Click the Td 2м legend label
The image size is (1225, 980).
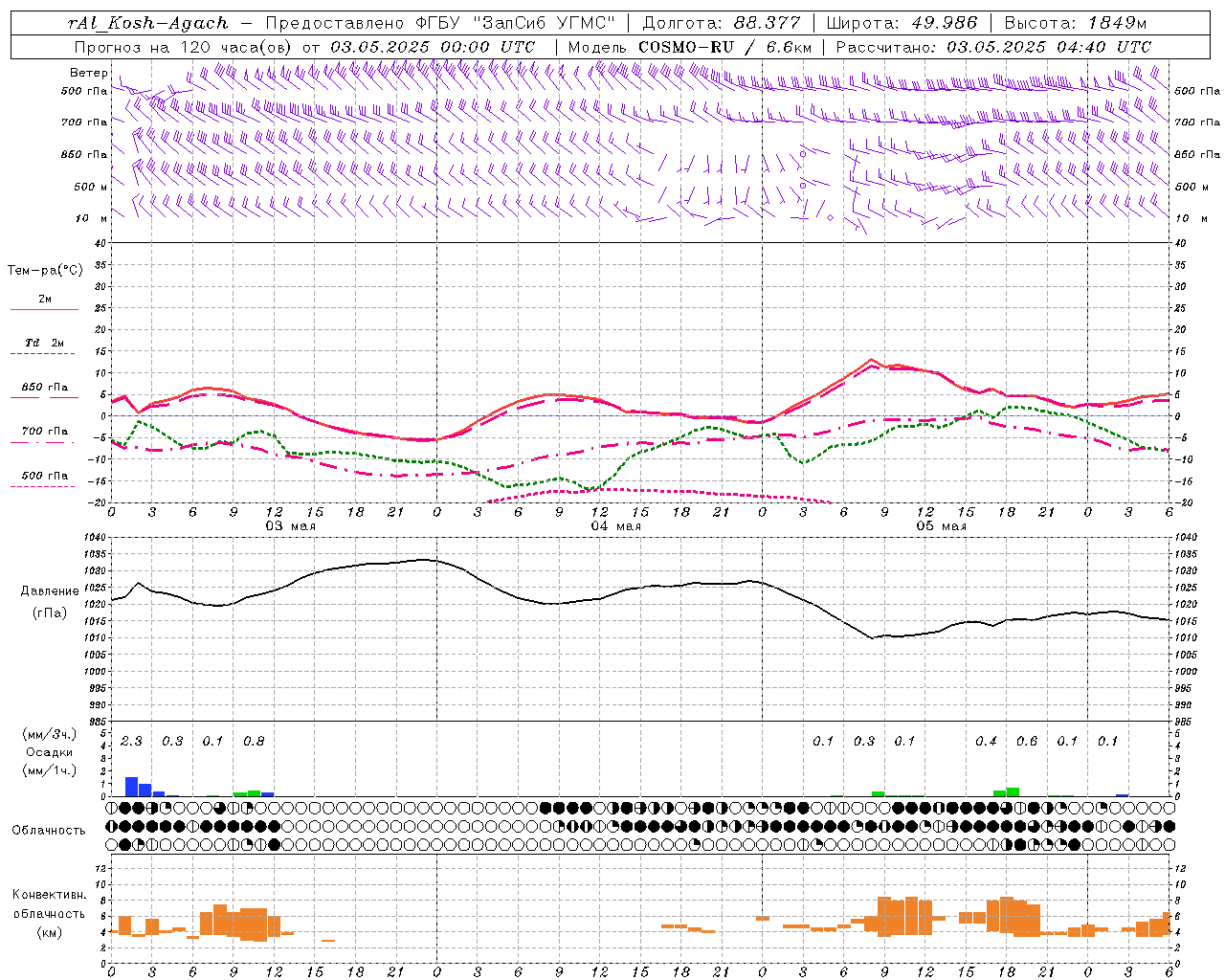coord(45,343)
